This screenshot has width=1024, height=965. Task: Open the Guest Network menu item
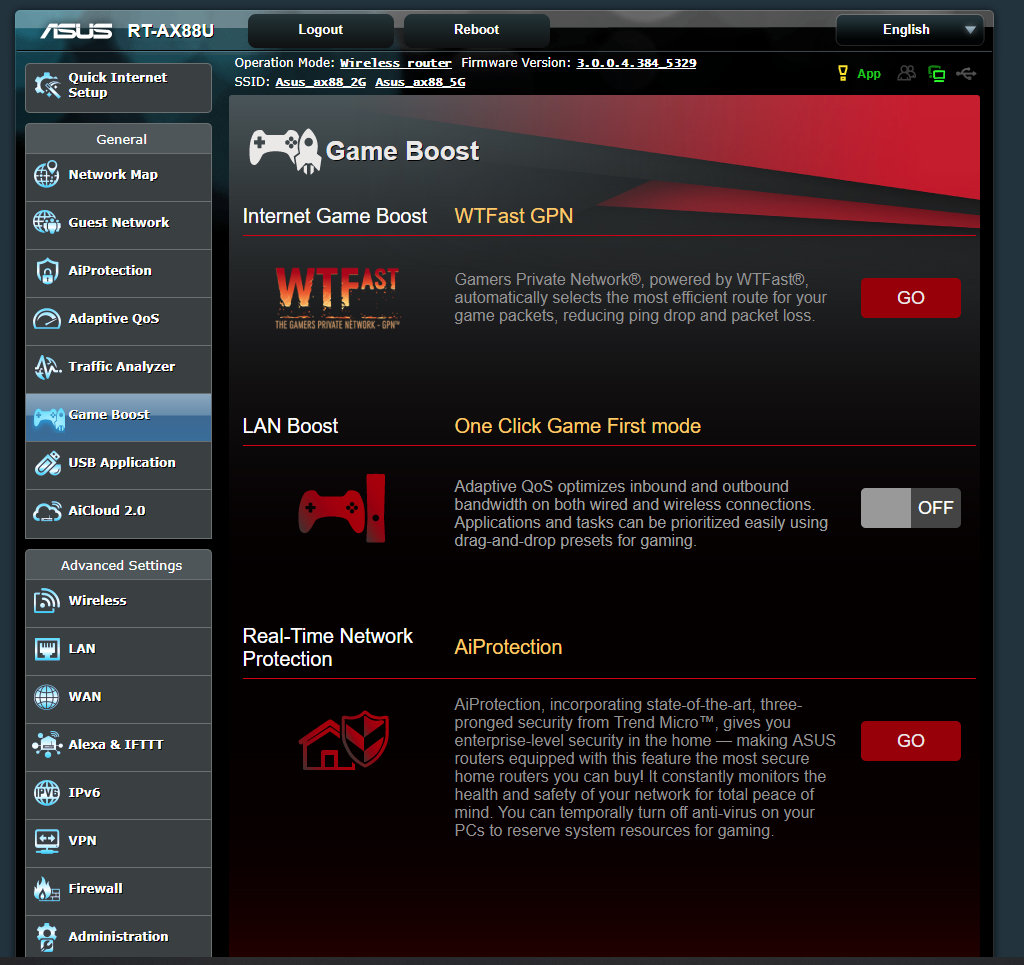[118, 223]
